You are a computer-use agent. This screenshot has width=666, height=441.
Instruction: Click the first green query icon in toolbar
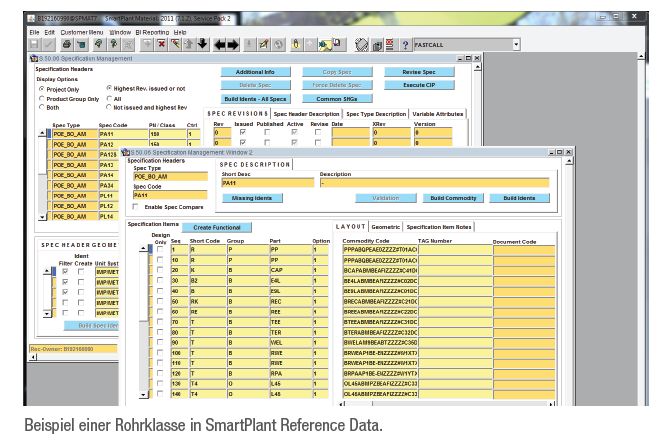tap(99, 44)
